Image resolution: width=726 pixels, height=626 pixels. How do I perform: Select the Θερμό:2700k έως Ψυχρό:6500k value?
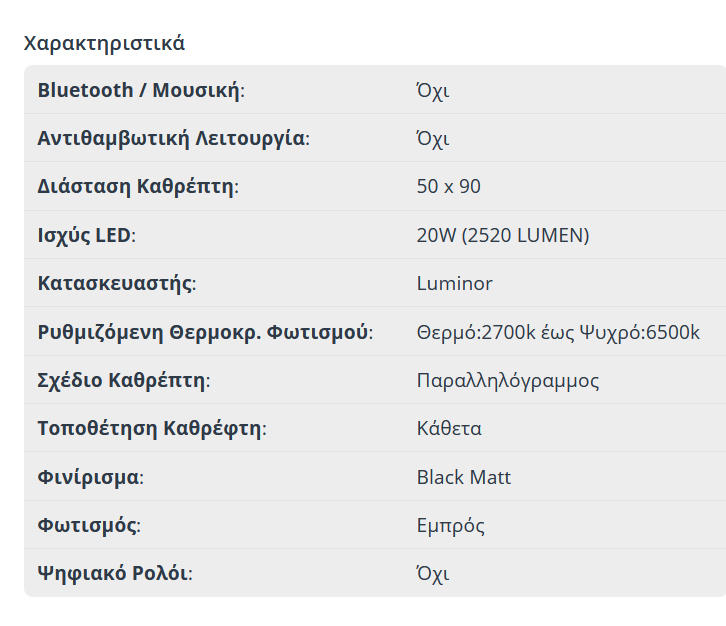point(558,332)
